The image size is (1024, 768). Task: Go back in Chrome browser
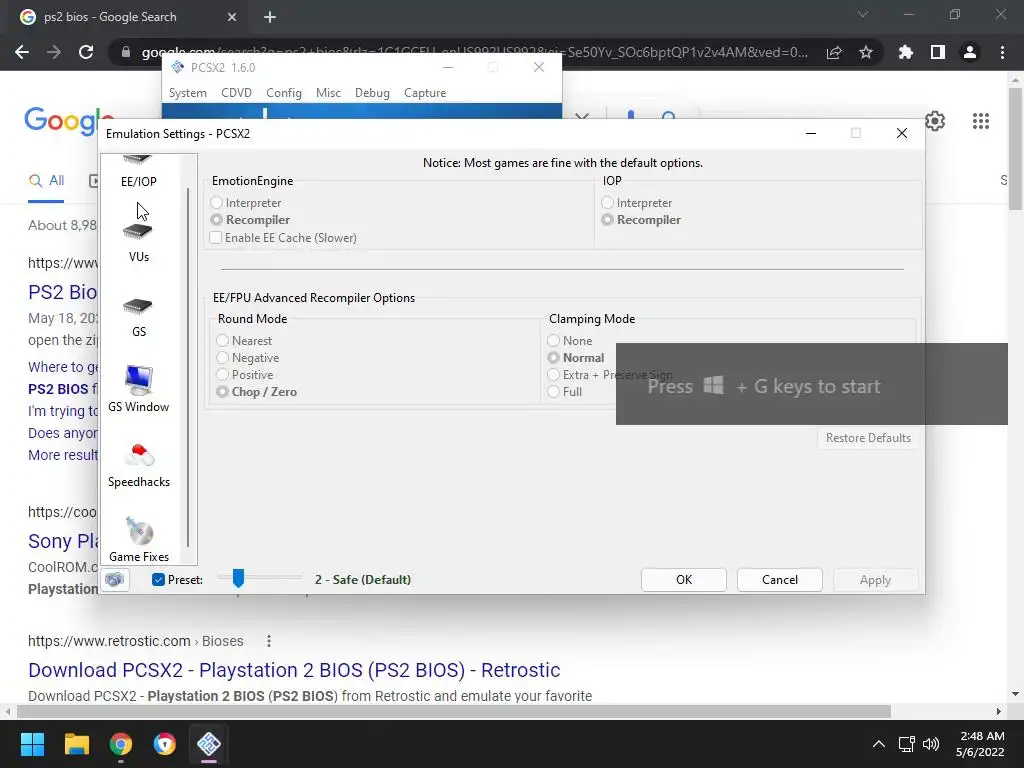[x=22, y=52]
